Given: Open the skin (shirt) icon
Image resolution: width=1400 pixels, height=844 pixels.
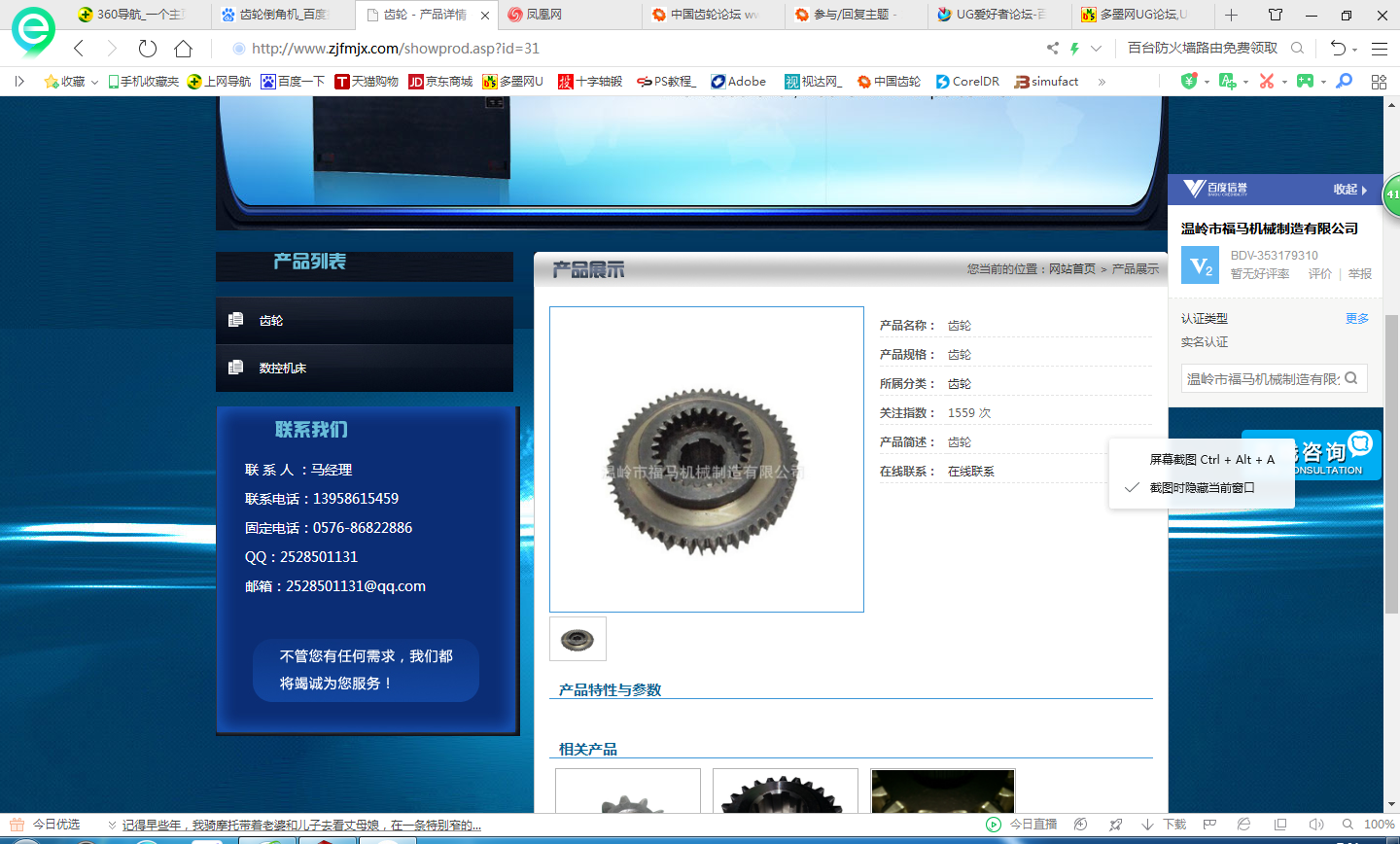Looking at the screenshot, I should [1276, 15].
